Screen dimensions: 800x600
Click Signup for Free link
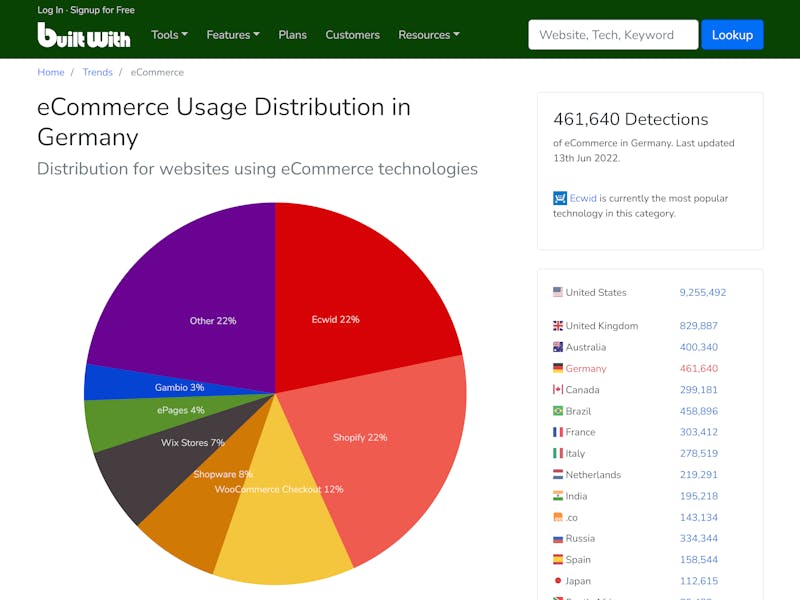(103, 10)
